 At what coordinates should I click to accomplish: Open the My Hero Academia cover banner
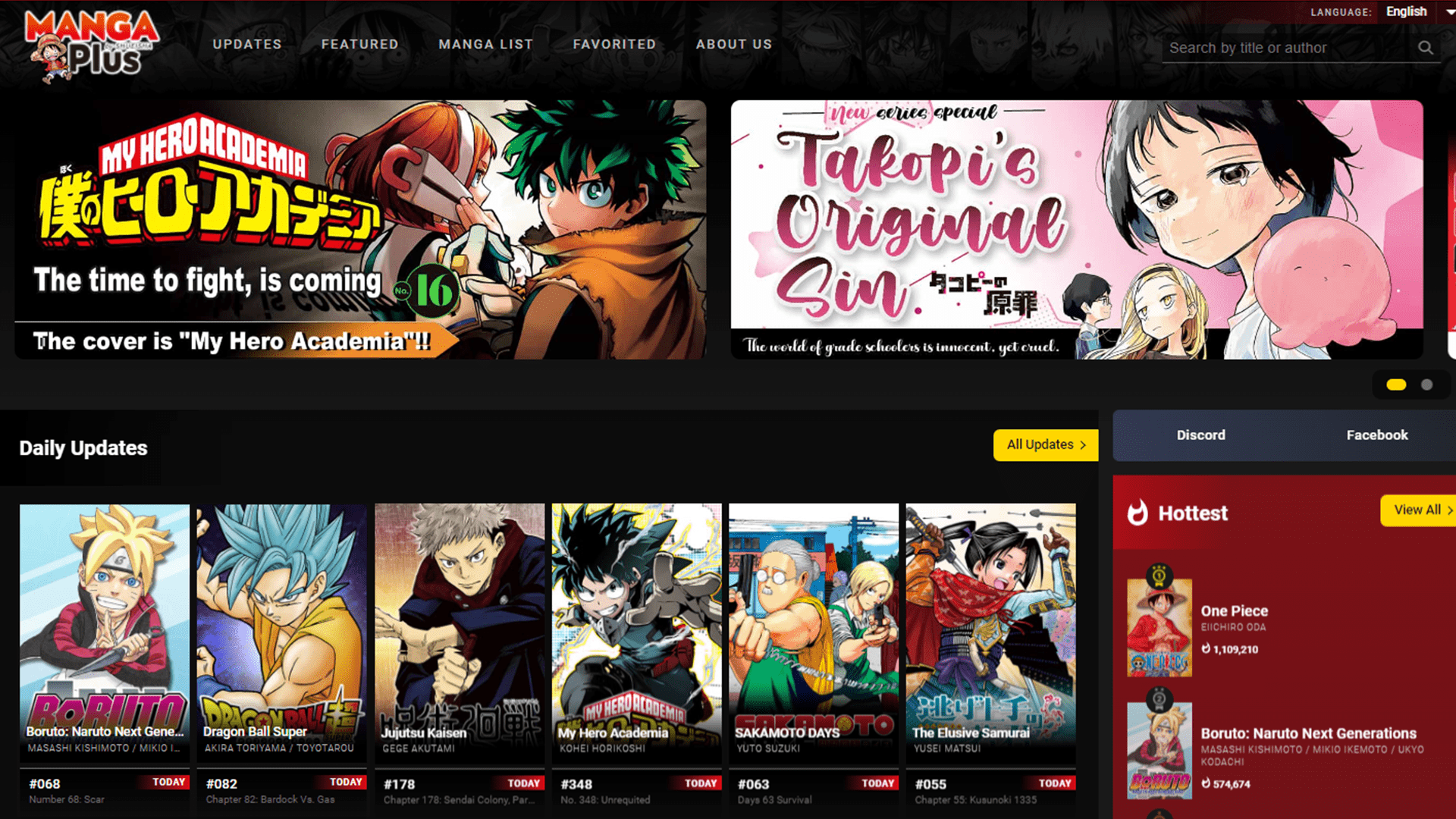tap(360, 230)
